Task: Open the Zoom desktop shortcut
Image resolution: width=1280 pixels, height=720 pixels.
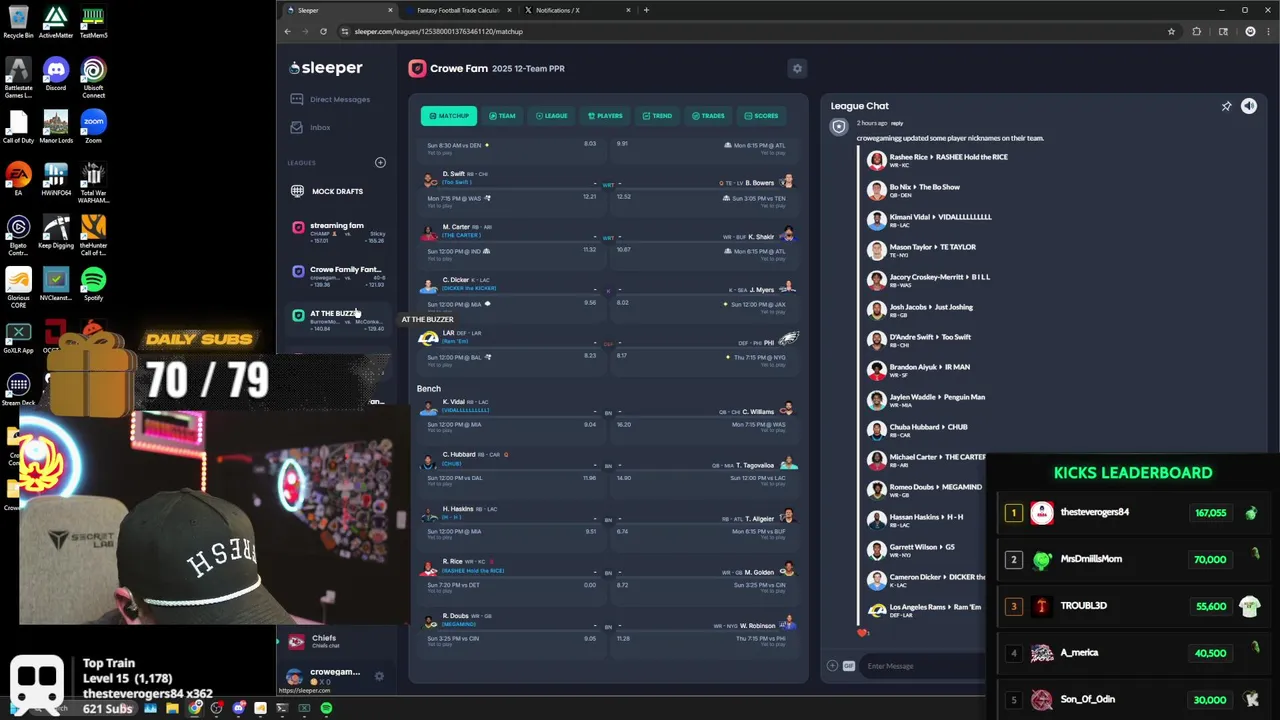Action: coord(93,127)
